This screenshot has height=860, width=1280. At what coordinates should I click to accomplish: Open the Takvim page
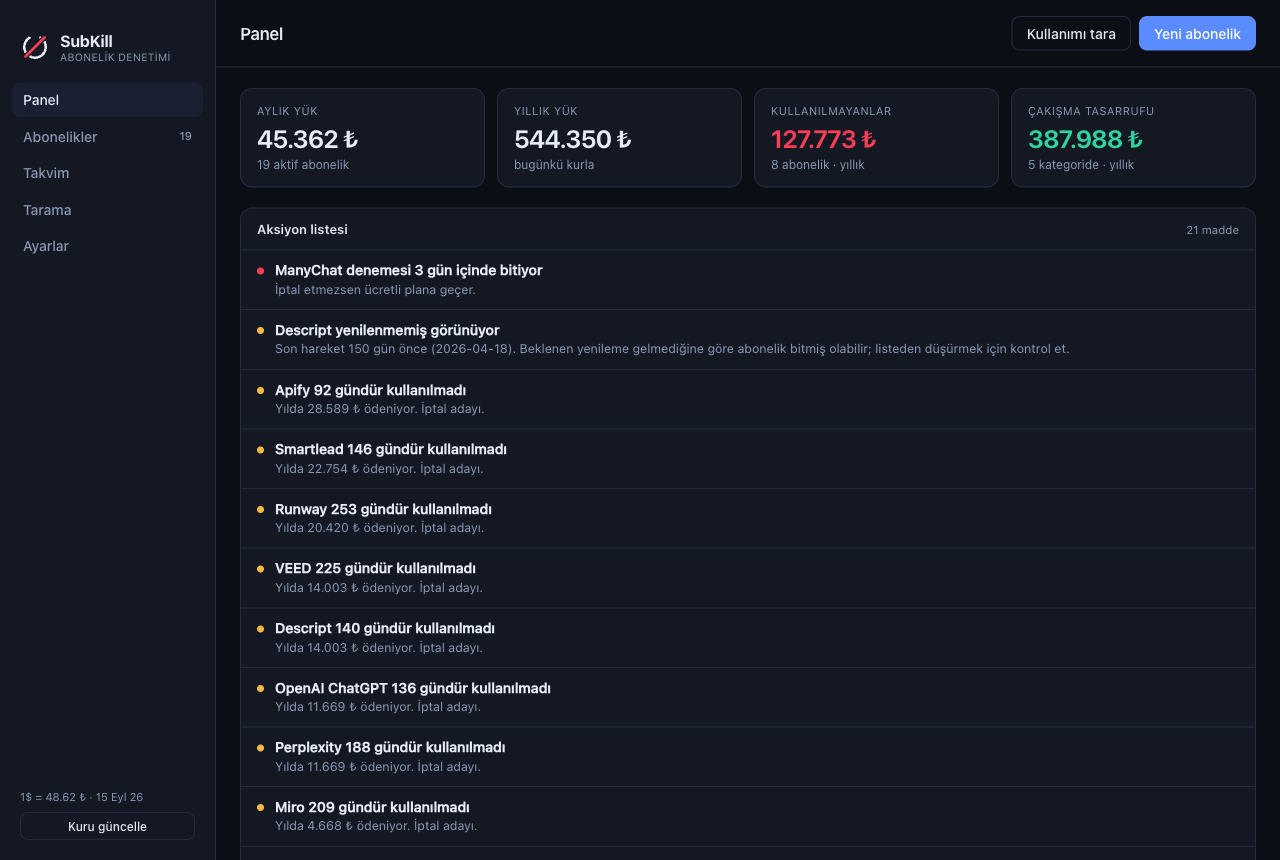[x=107, y=173]
